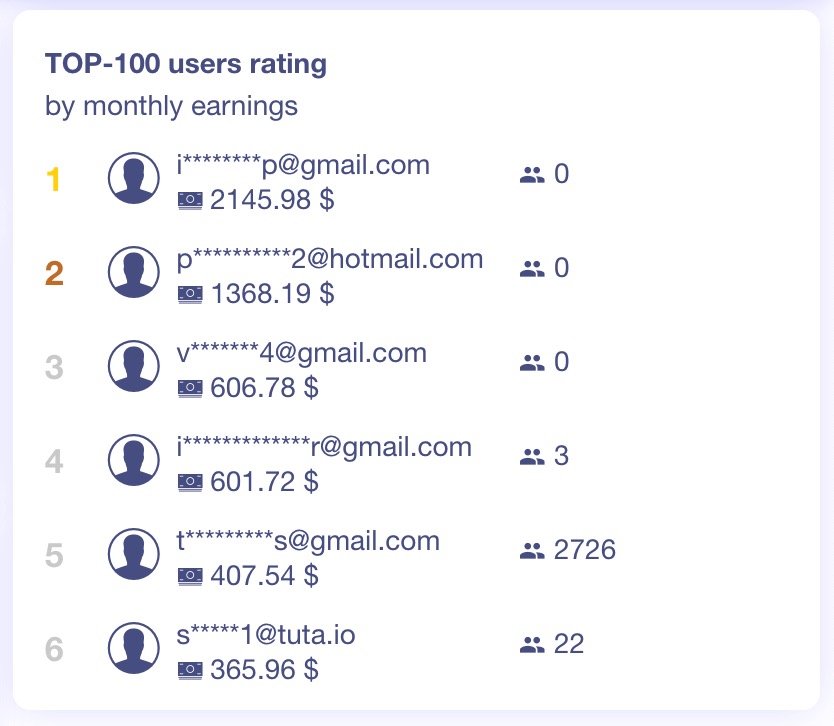Click the referrals icon next to 22
Screen dimensions: 834x726
pos(532,645)
